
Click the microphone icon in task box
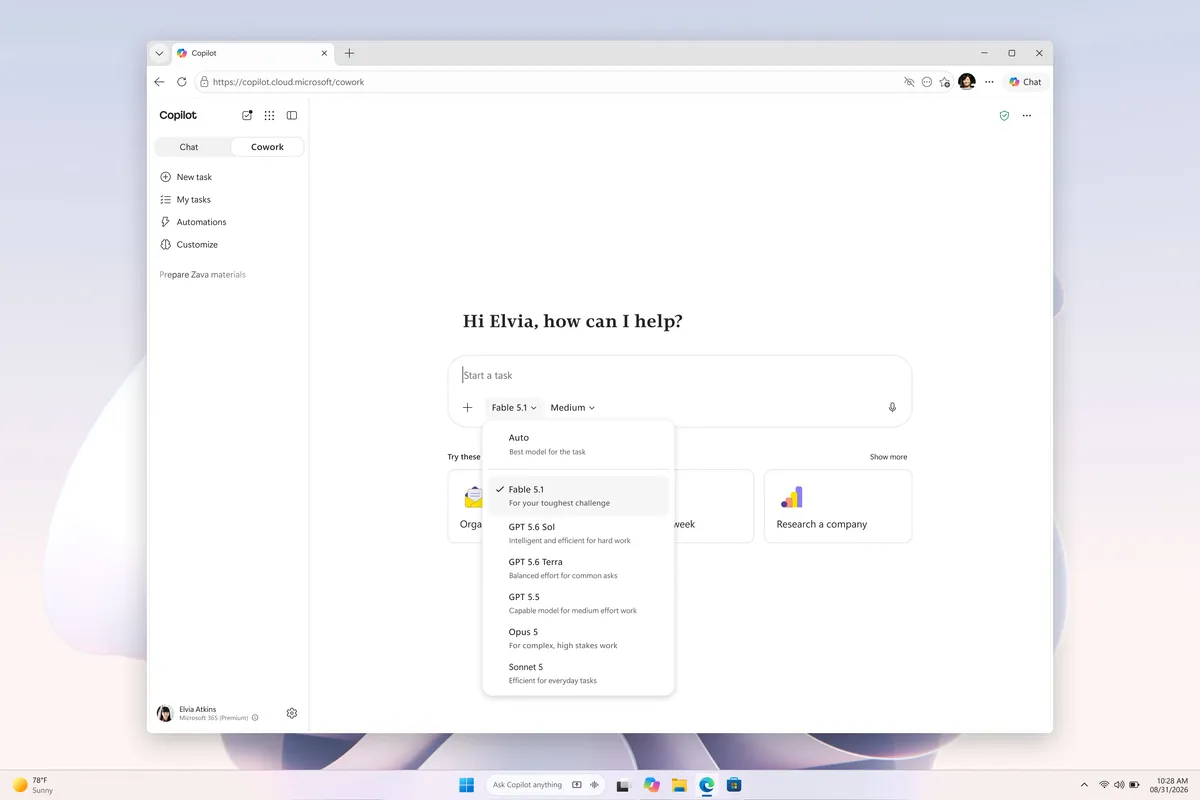(892, 407)
